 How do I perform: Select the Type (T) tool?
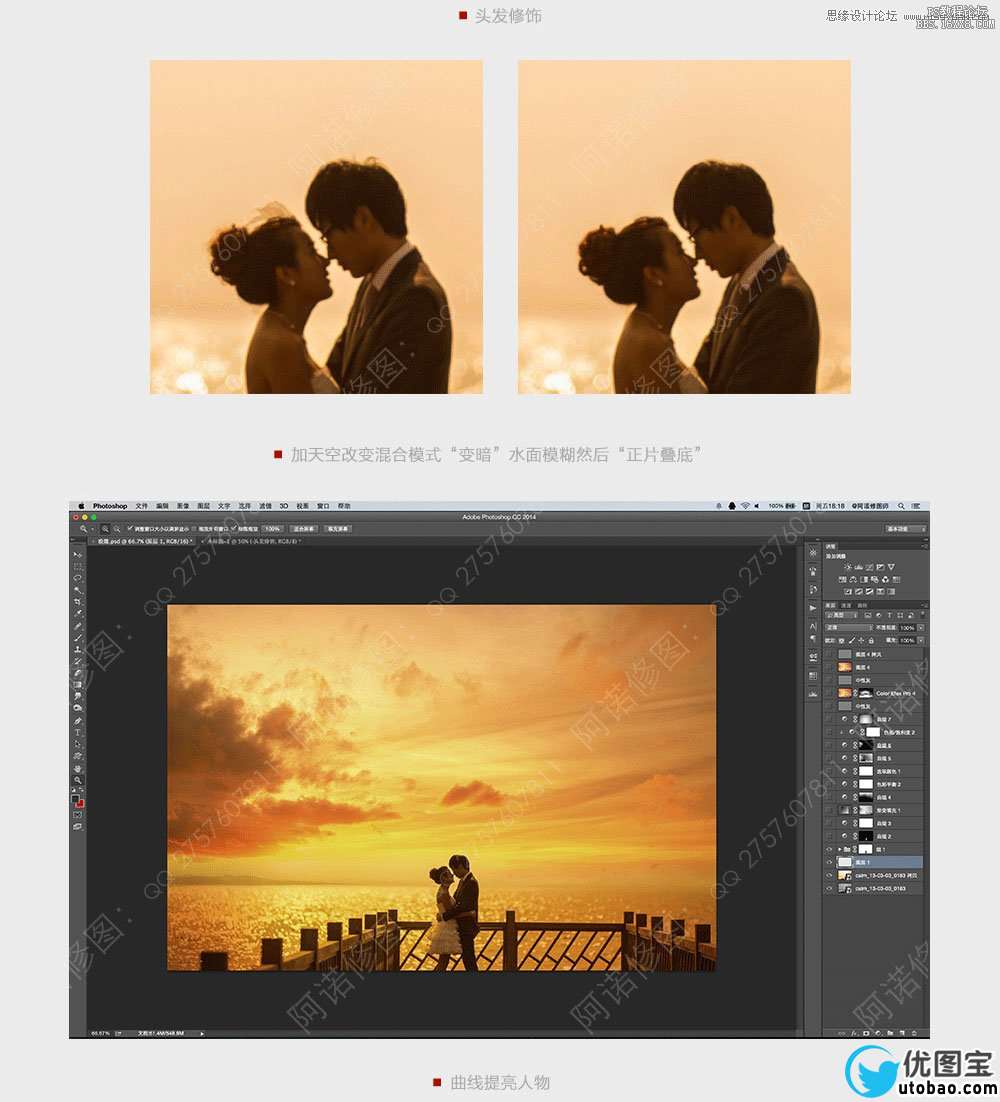[77, 732]
